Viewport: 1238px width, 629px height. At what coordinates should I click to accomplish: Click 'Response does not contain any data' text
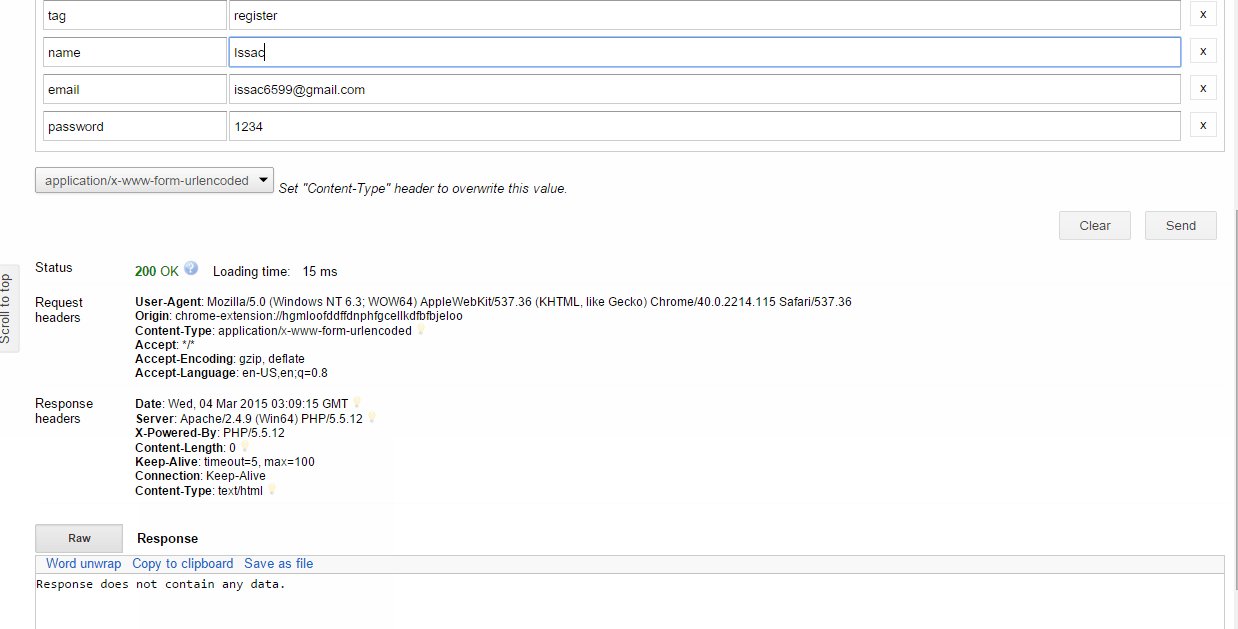pos(161,584)
